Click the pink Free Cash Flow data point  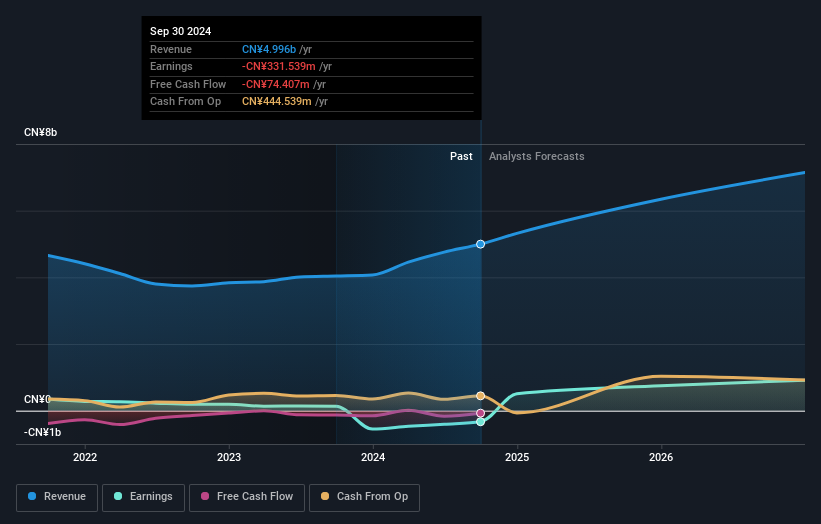480,414
